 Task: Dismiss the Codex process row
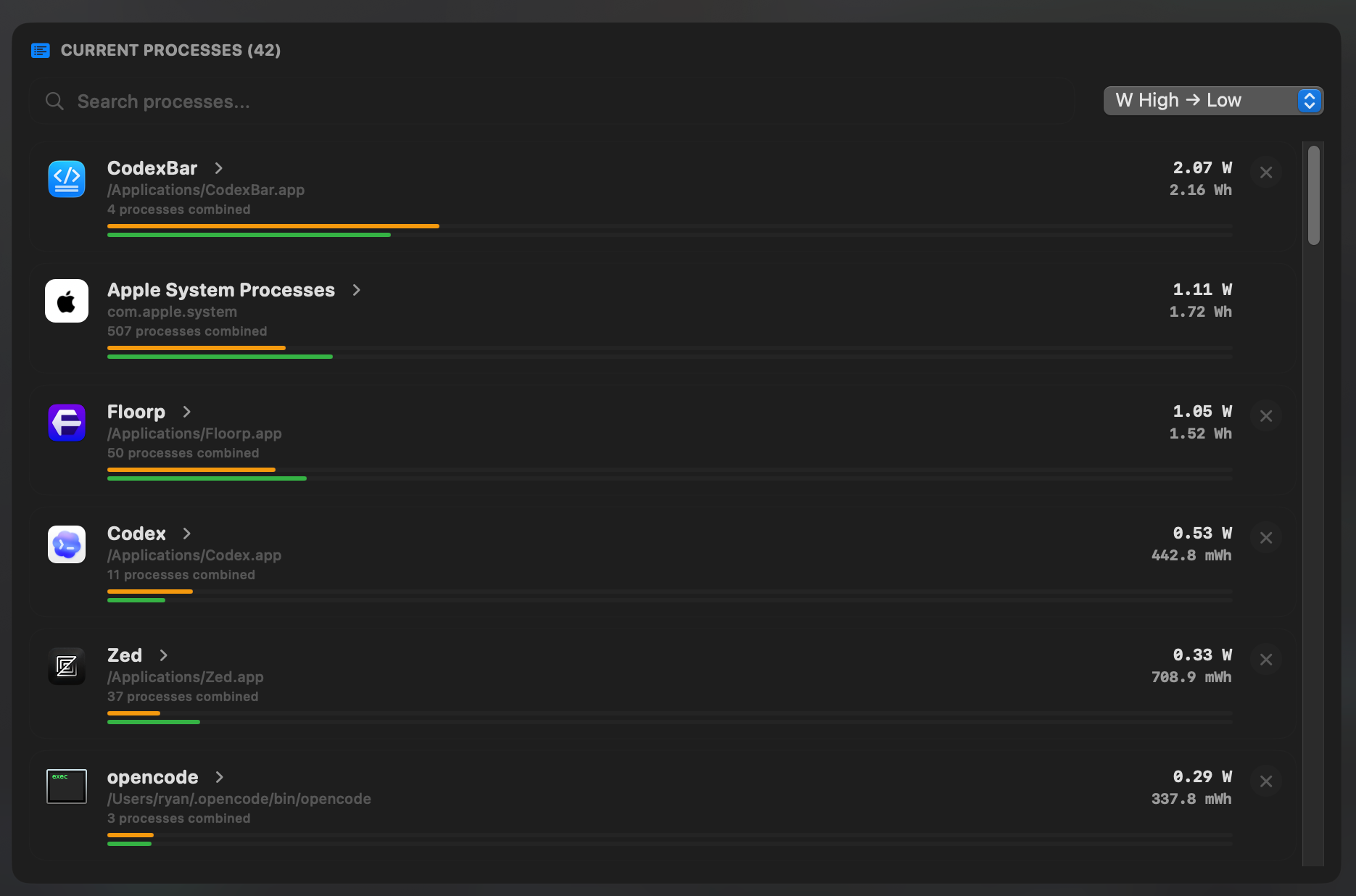click(x=1266, y=538)
